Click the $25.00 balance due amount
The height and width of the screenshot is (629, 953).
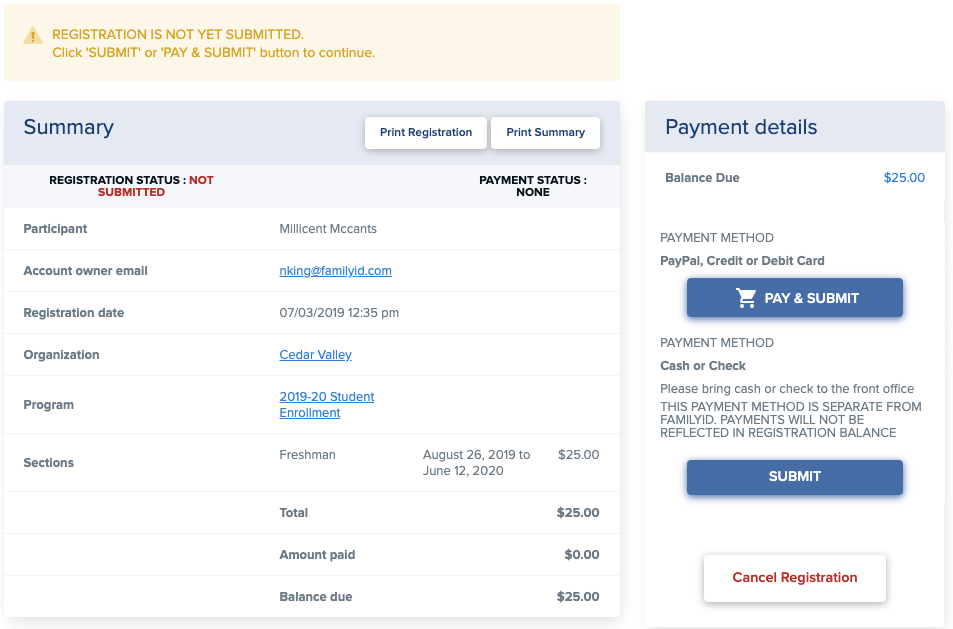tap(904, 178)
